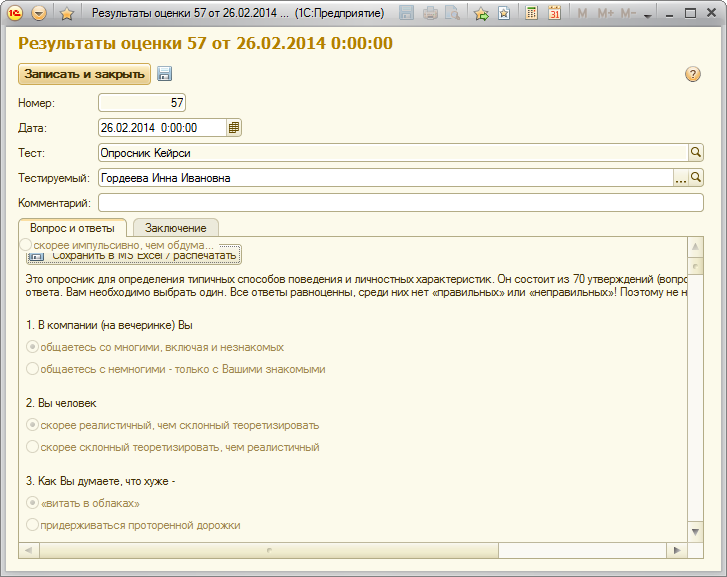727x577 pixels.
Task: Click the horizontal scrollbar right arrow
Action: pyautogui.click(x=677, y=550)
